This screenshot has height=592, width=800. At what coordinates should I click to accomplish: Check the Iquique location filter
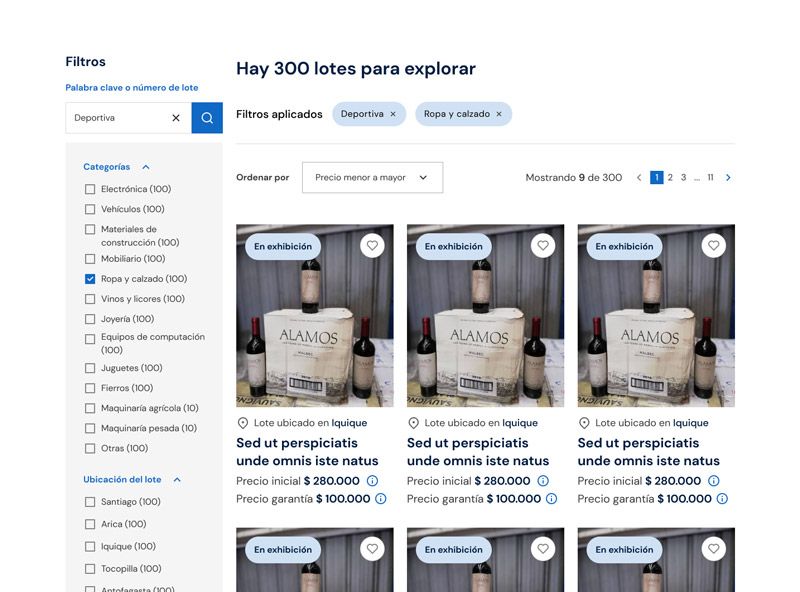pyautogui.click(x=90, y=547)
